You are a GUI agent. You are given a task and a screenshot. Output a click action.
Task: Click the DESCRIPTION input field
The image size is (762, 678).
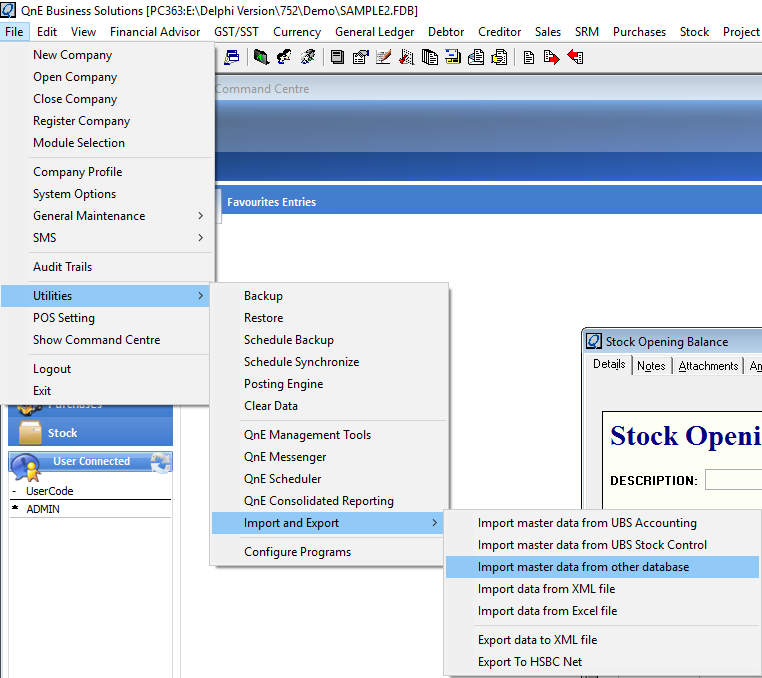(733, 480)
